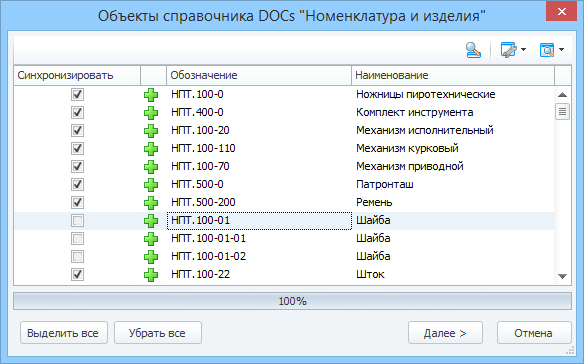Viewport: 584px width, 364px height.
Task: Select cell Ремень
Action: (x=453, y=202)
